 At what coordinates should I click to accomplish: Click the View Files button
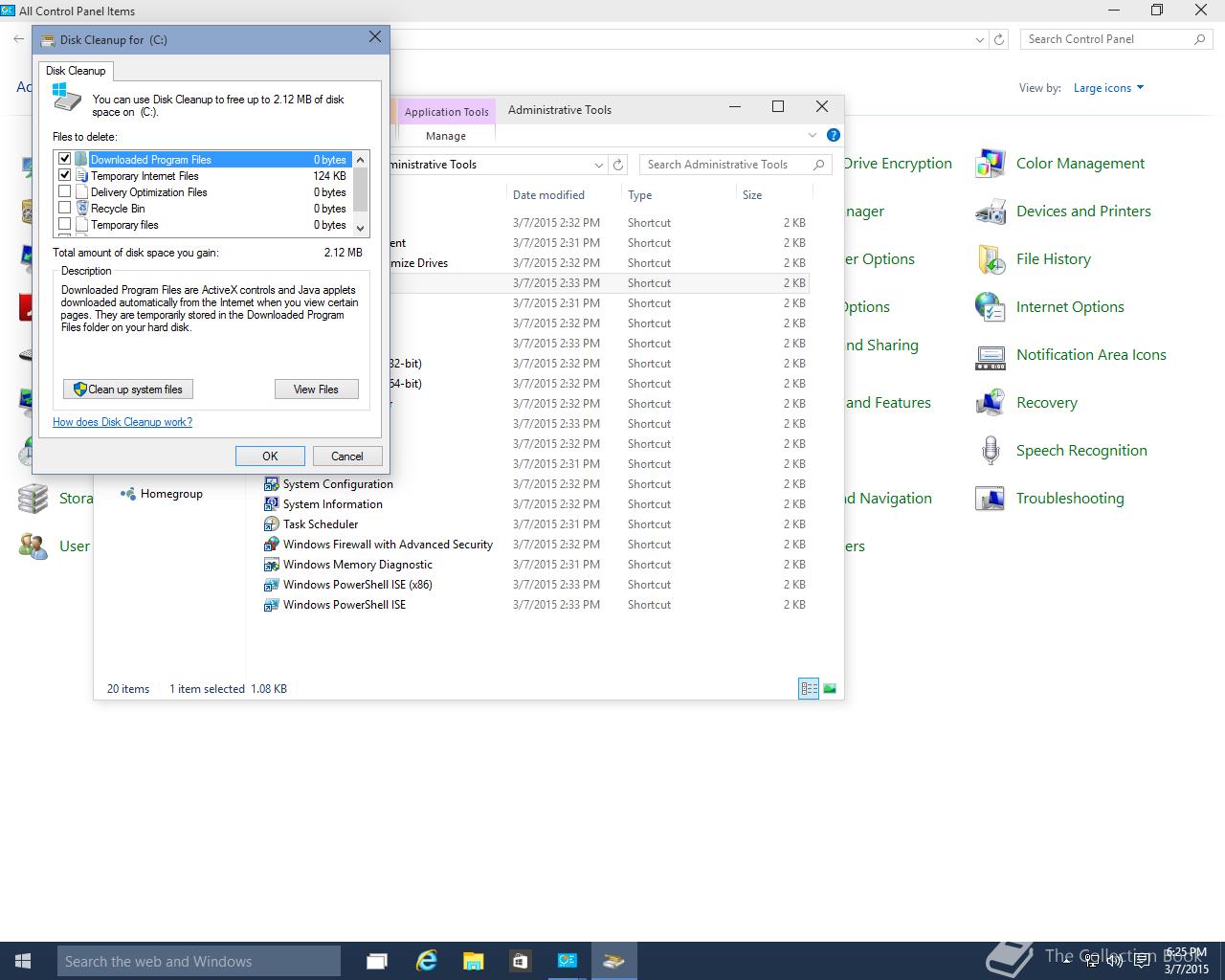(x=316, y=390)
